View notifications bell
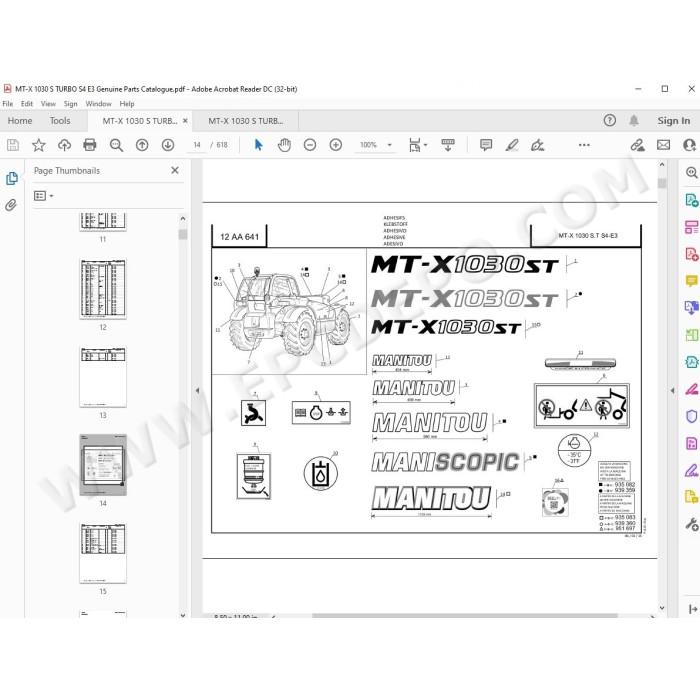The height and width of the screenshot is (700, 700). coord(634,120)
